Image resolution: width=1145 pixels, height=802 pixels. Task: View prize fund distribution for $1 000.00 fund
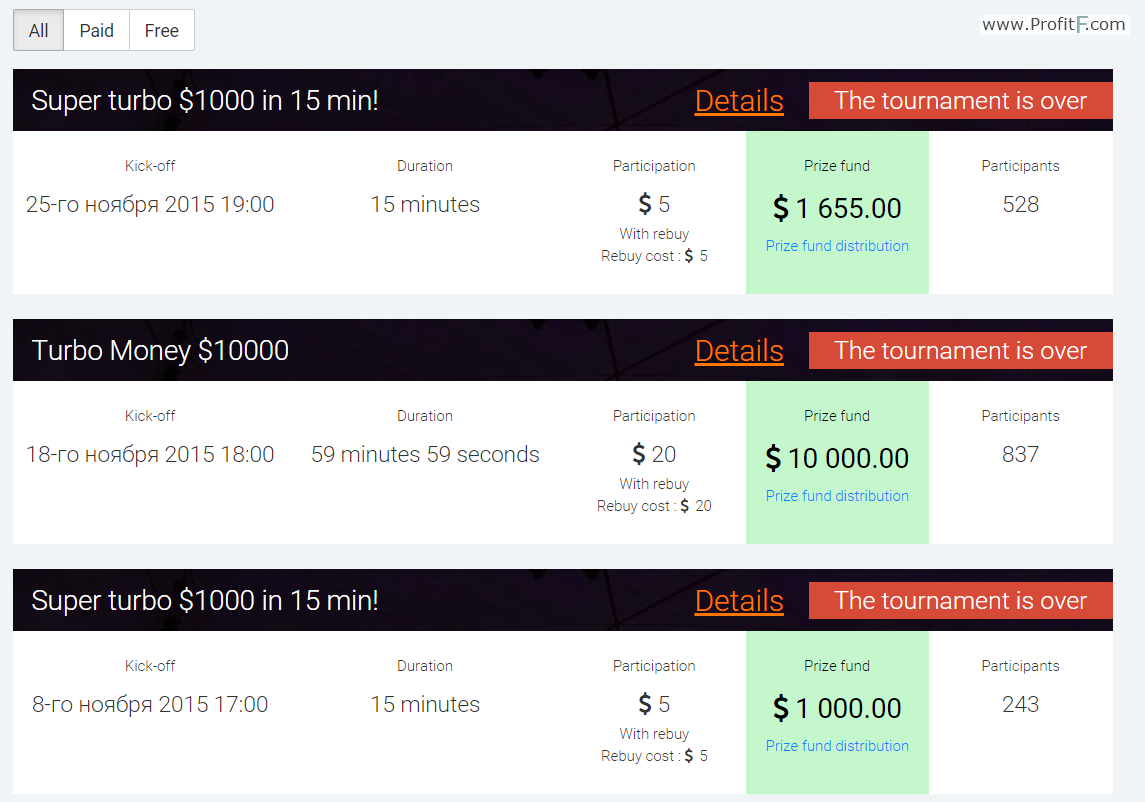tap(837, 746)
